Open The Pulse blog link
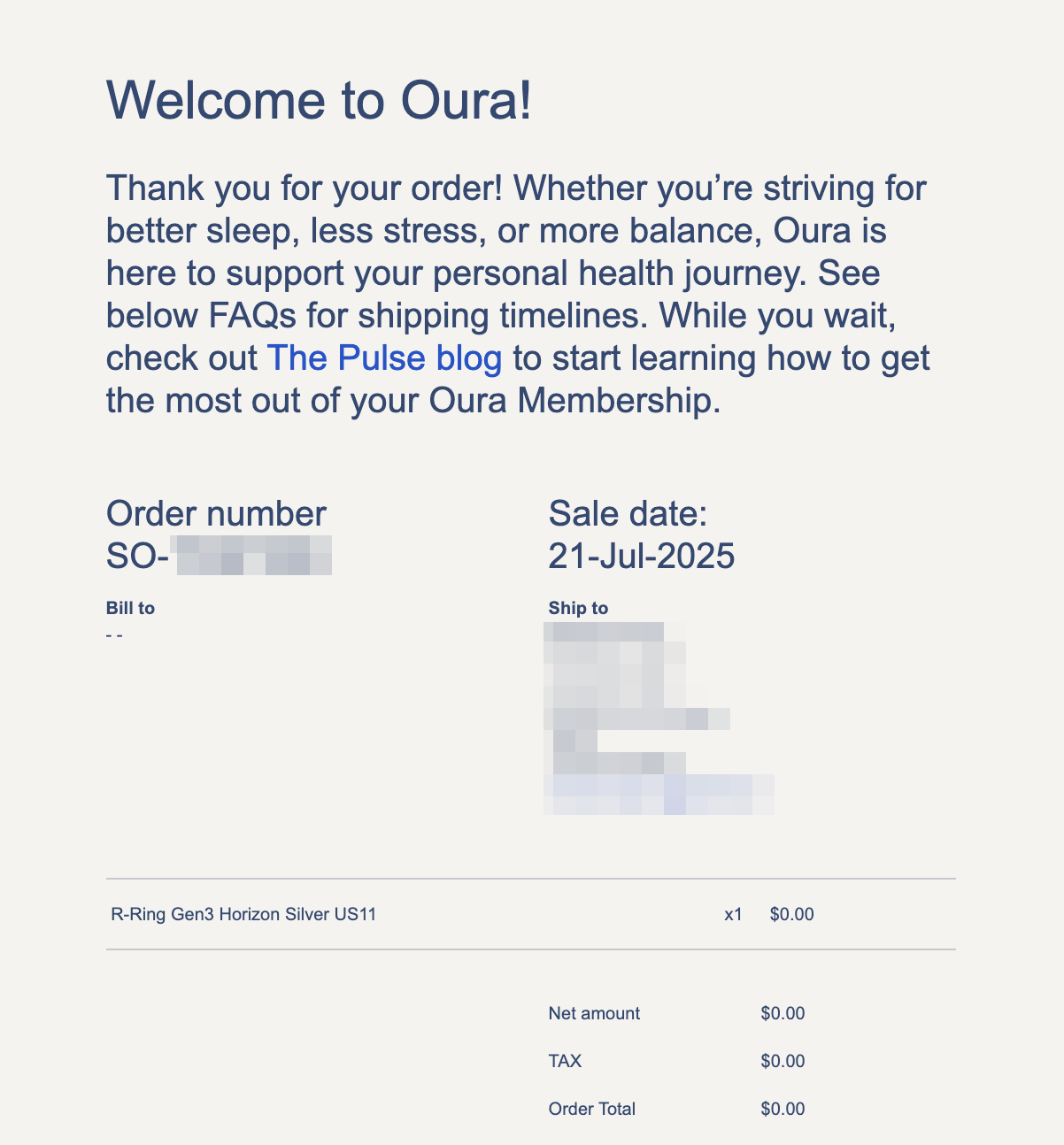Viewport: 1064px width, 1145px height. [384, 358]
